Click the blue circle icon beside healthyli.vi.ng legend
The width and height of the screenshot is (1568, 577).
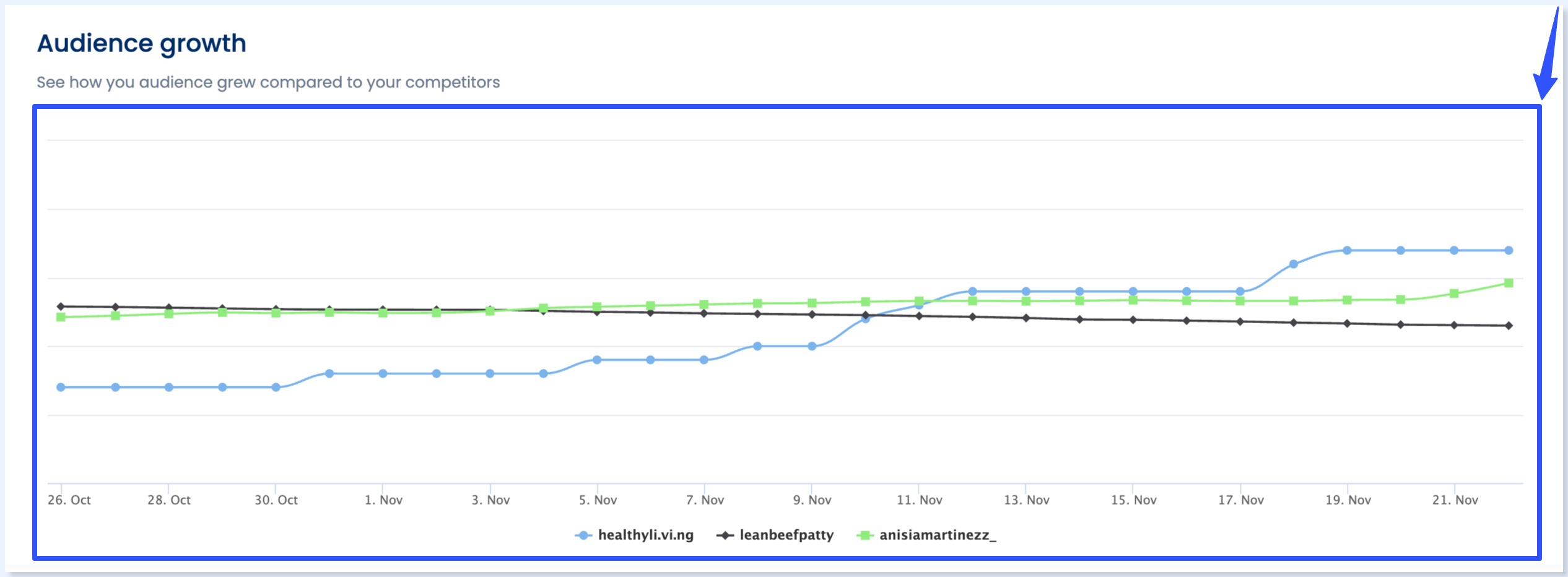[x=583, y=536]
